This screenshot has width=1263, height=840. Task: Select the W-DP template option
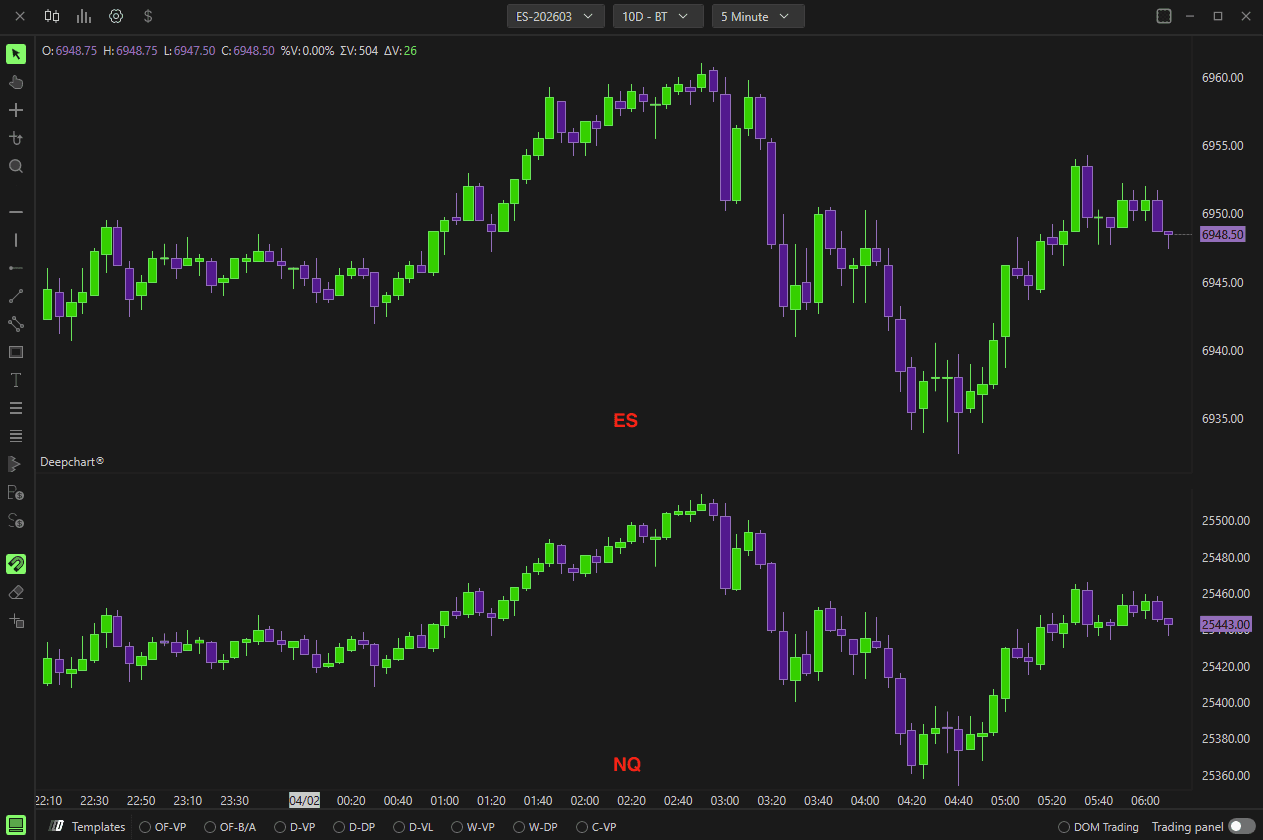coord(535,827)
